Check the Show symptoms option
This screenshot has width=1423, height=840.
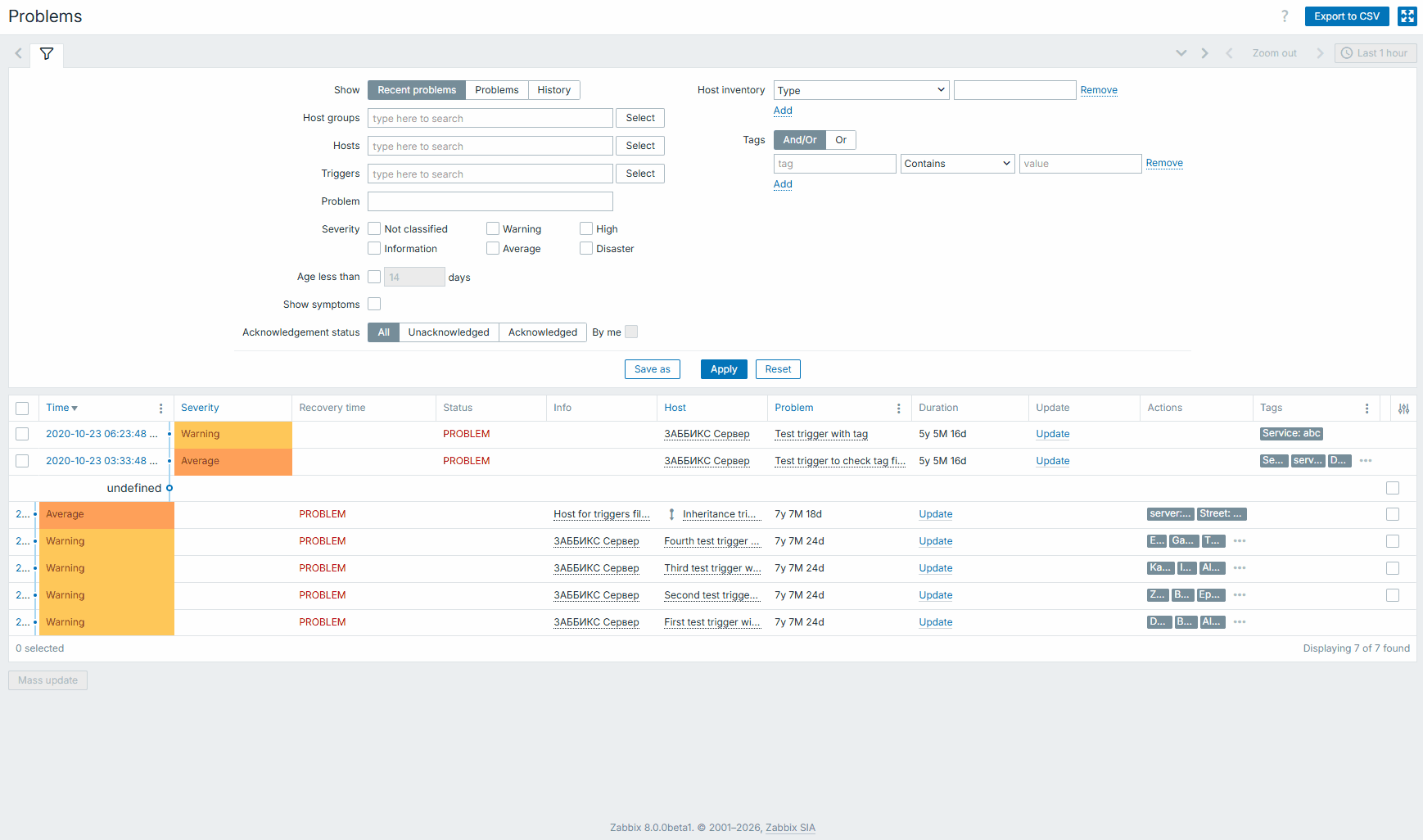point(374,305)
